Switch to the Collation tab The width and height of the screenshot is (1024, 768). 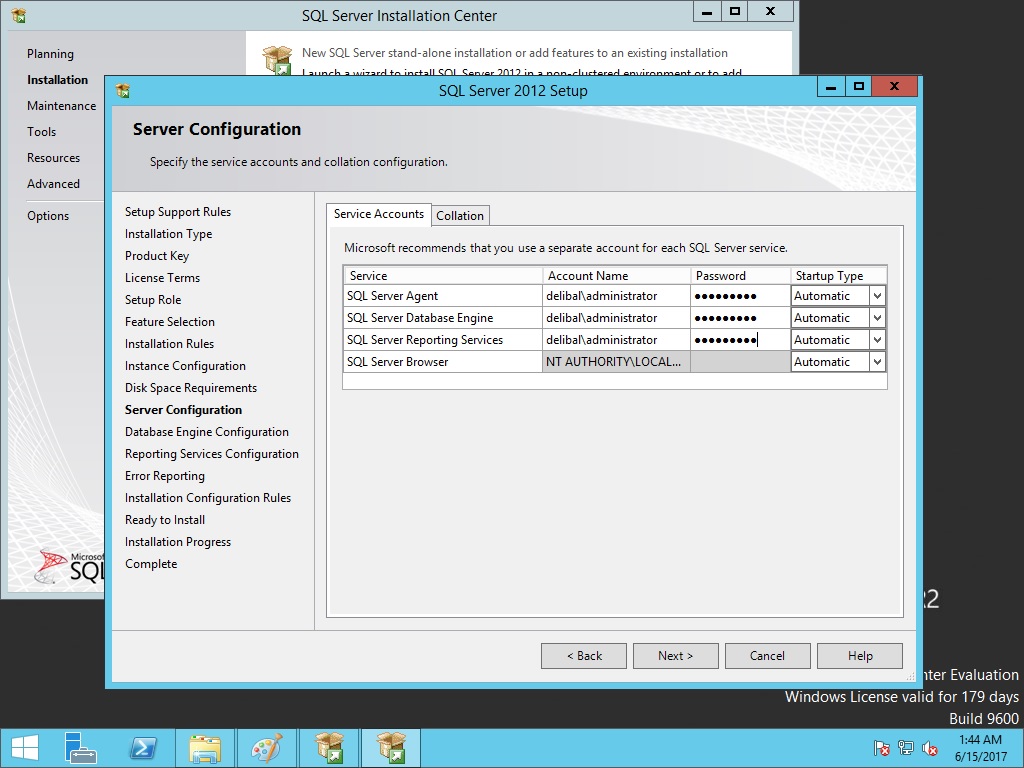460,215
